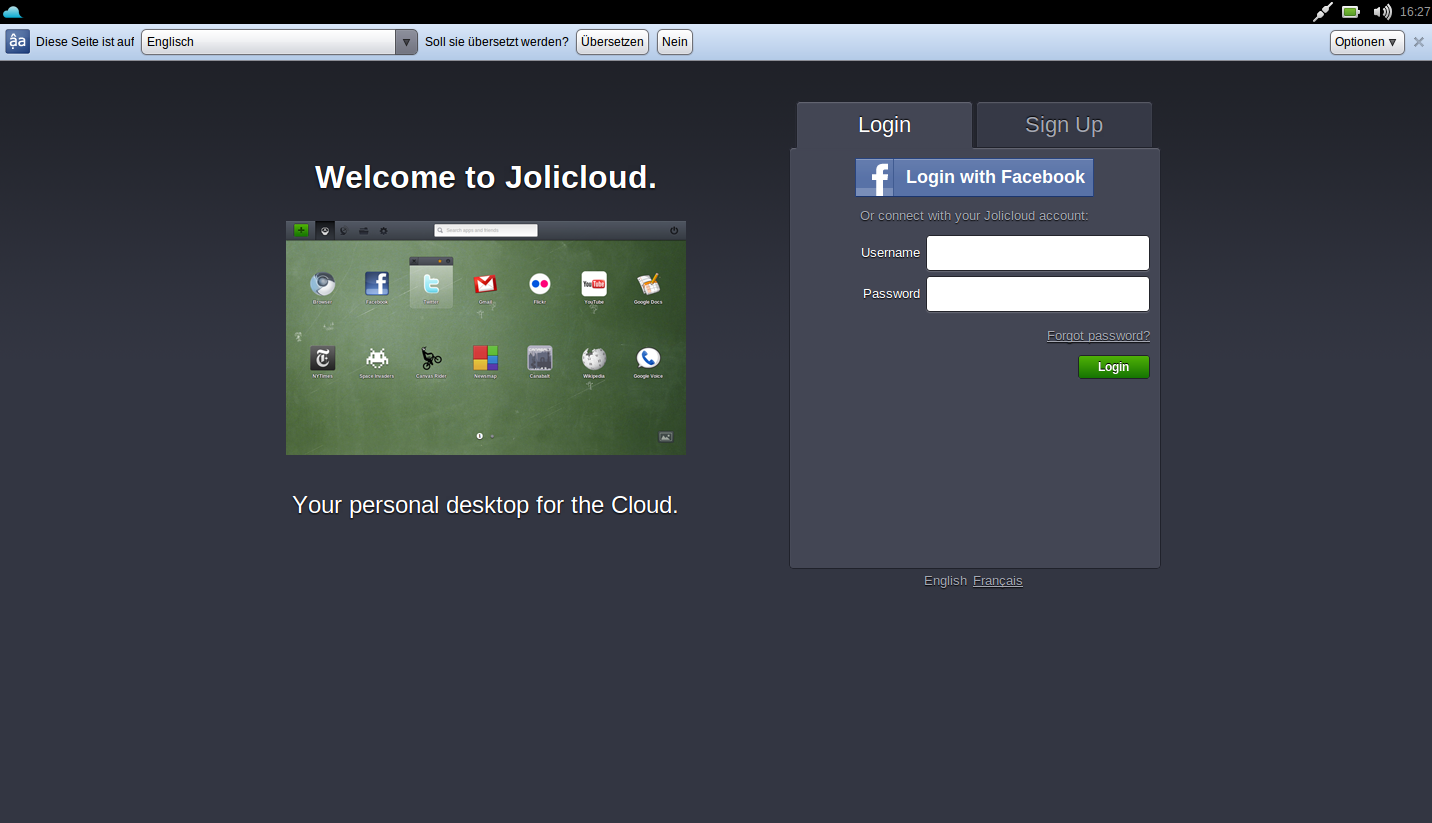This screenshot has width=1432, height=823.
Task: Open the Optionen dropdown menu
Action: tap(1367, 42)
